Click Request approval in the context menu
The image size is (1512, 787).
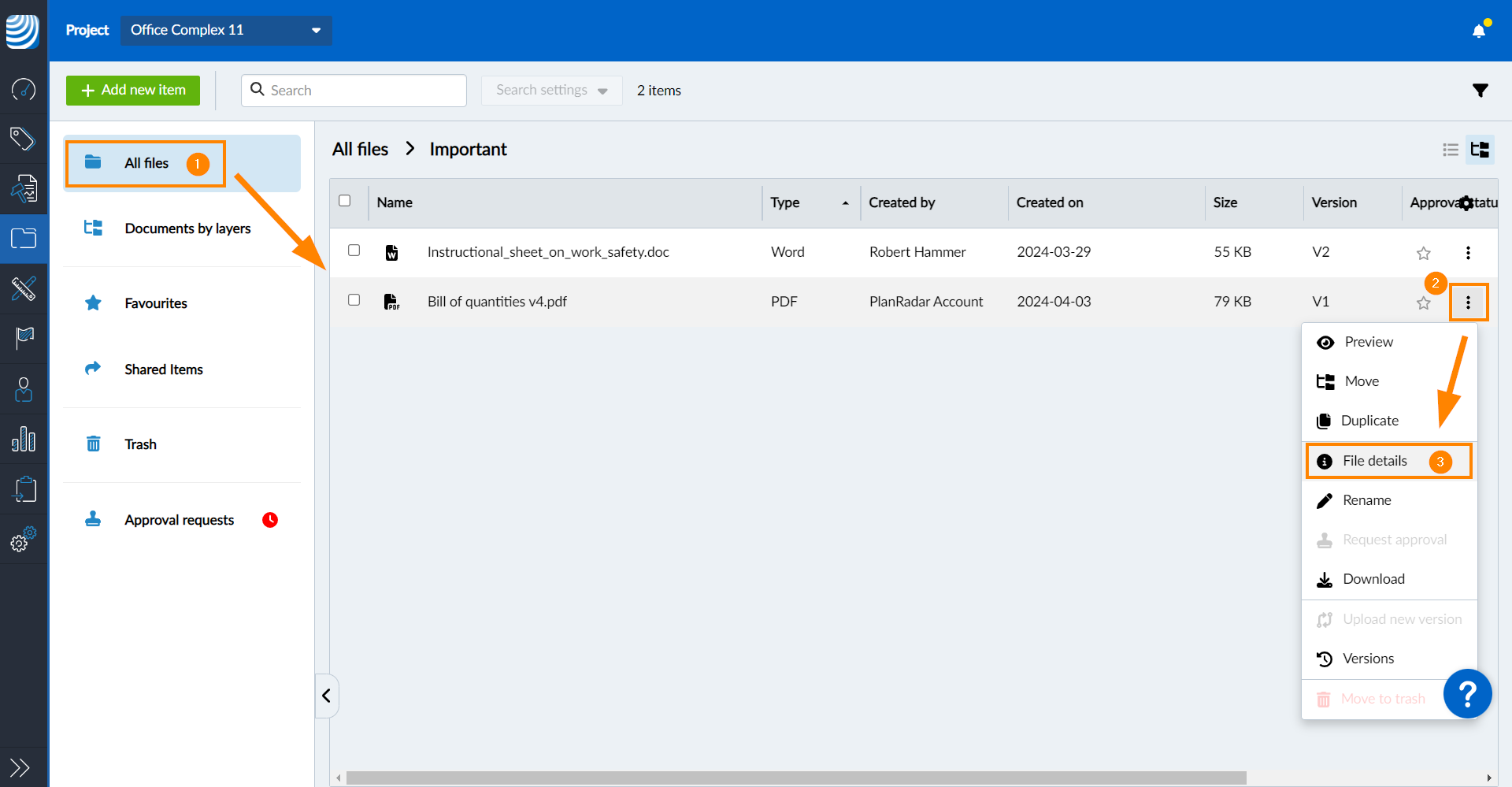point(1389,540)
